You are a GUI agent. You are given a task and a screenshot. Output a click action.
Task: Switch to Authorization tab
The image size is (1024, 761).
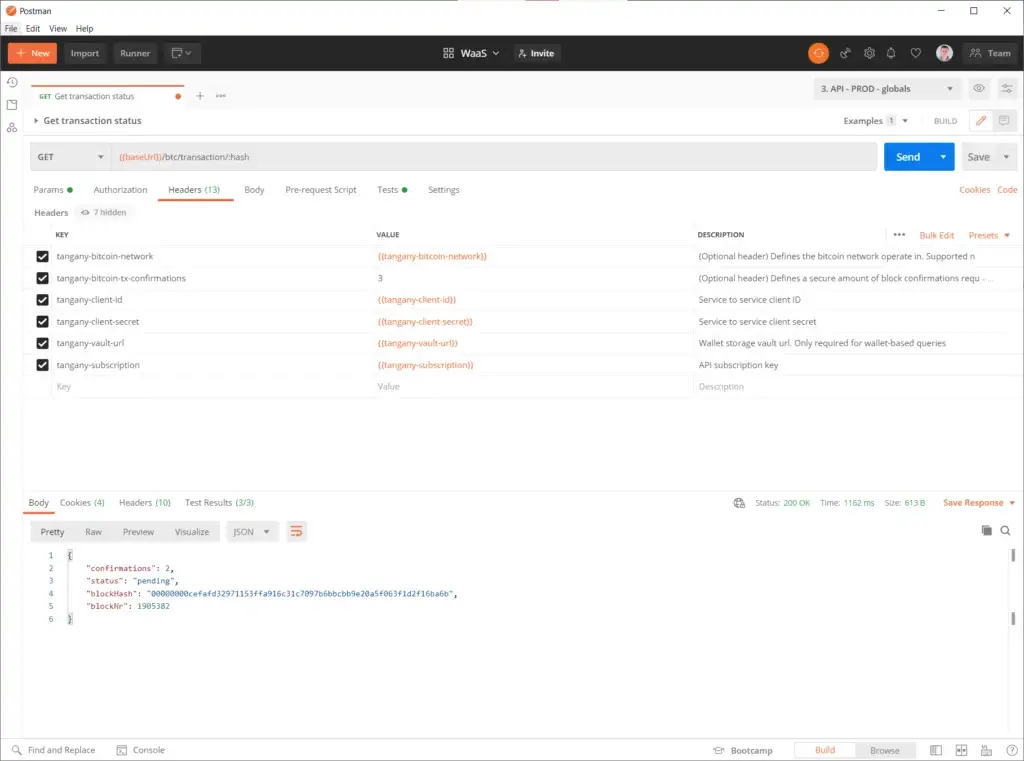(120, 189)
